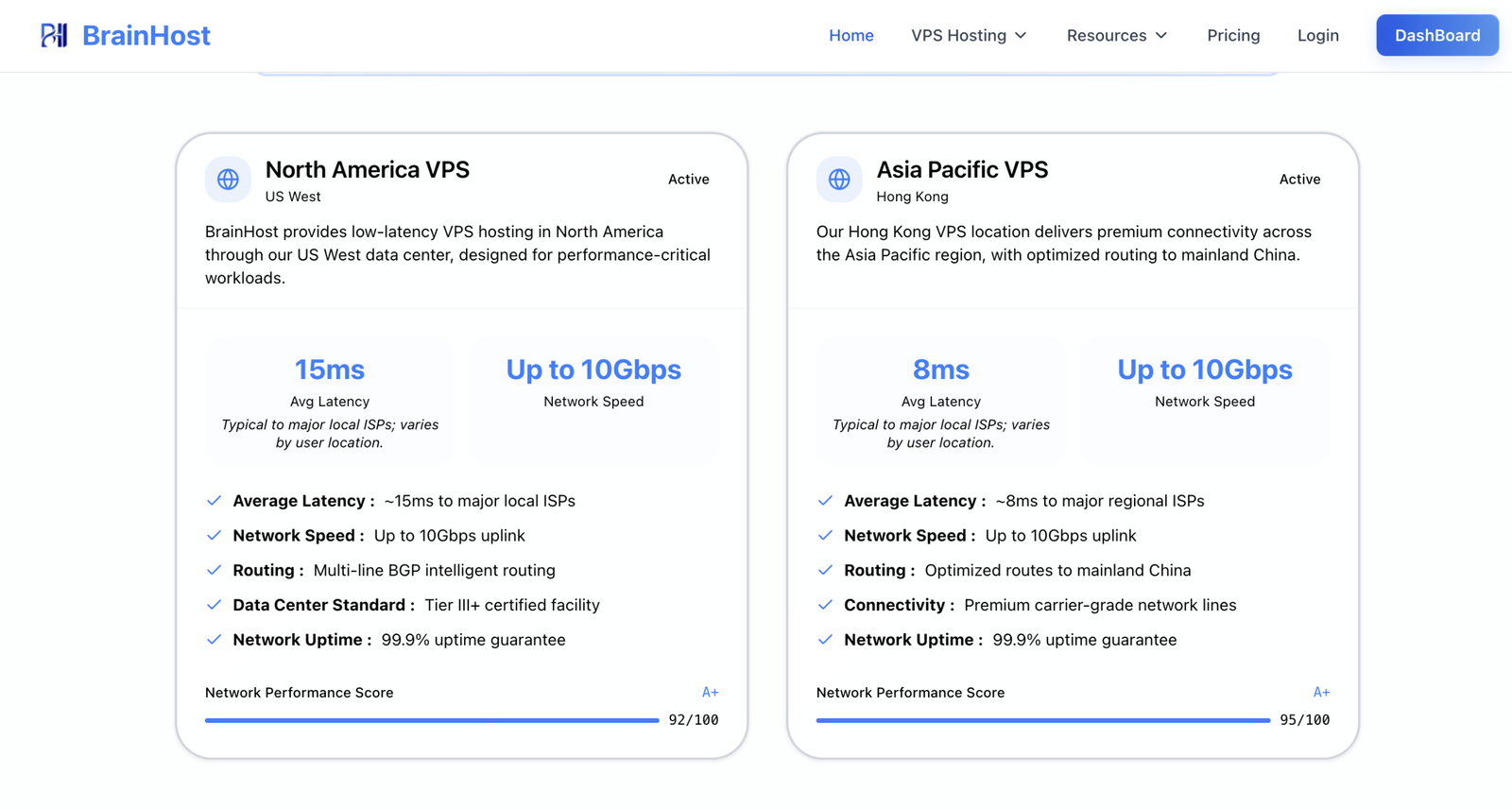This screenshot has width=1512, height=809.
Task: Click checkmark beside Average Latency ~15ms
Action: pos(214,501)
